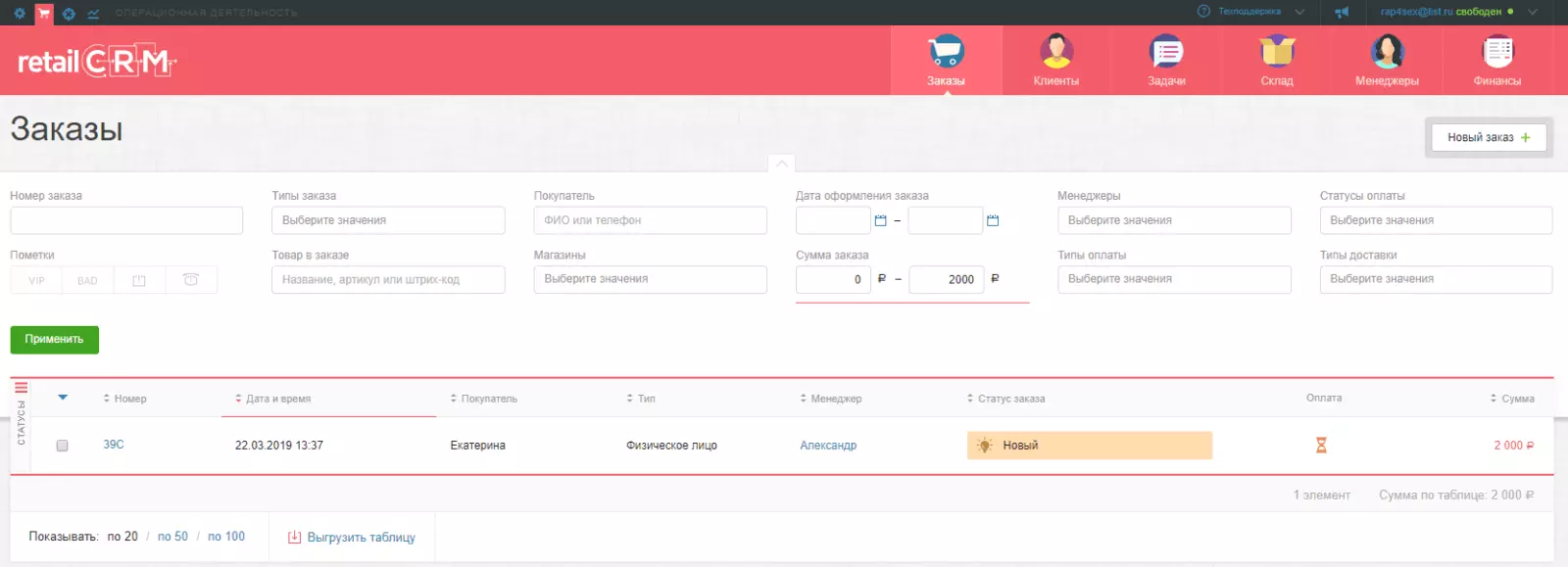Create order with Новый заказ button
The height and width of the screenshot is (567, 1568).
1489,137
